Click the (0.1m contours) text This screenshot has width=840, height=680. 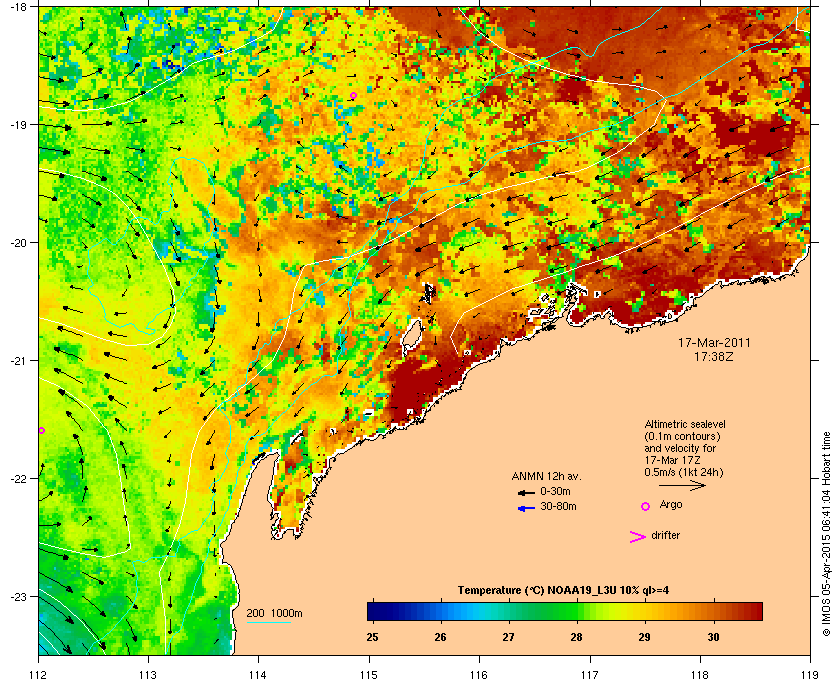point(682,436)
